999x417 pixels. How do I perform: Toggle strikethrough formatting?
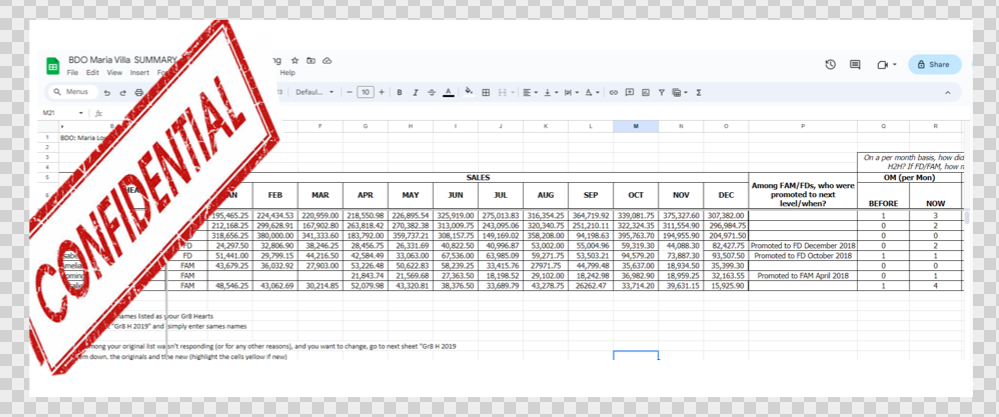point(431,92)
